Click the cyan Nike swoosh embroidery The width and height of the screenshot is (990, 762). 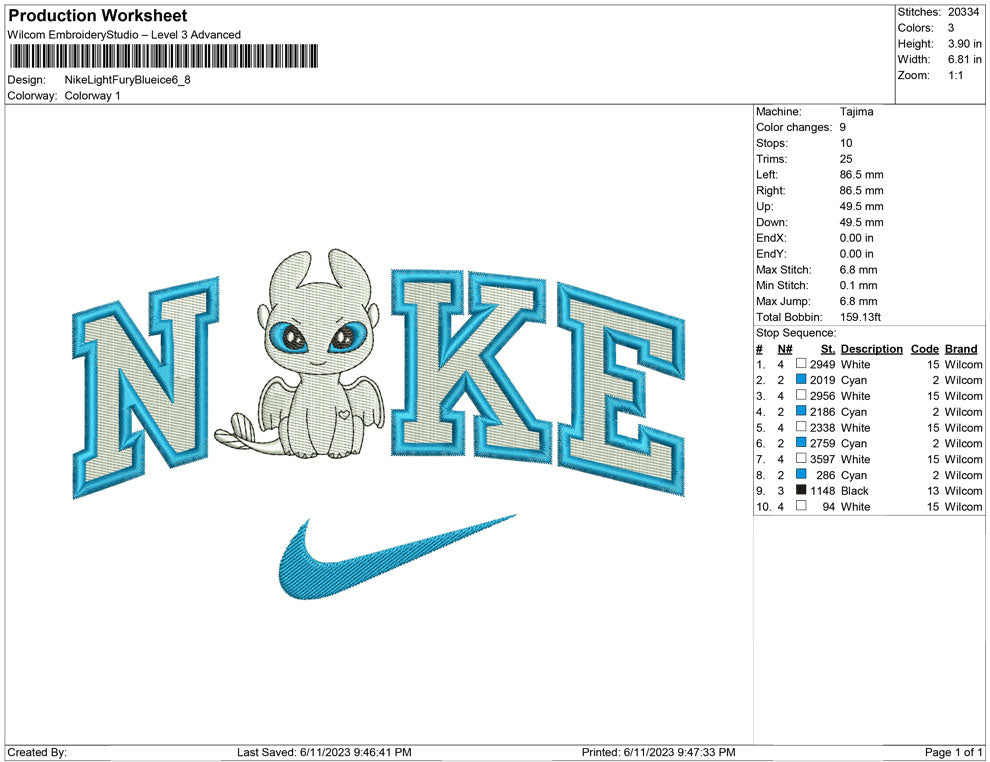[x=397, y=557]
